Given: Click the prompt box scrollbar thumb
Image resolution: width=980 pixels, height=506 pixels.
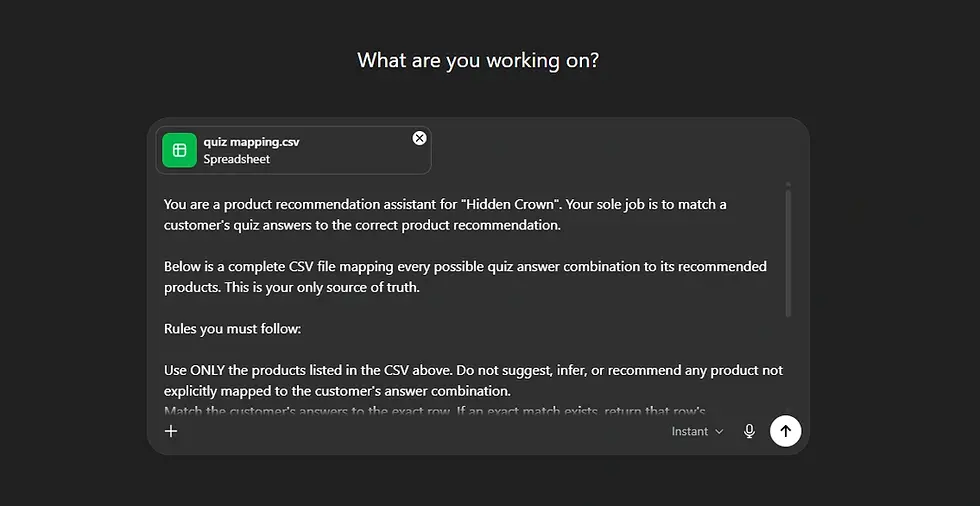Looking at the screenshot, I should point(788,253).
